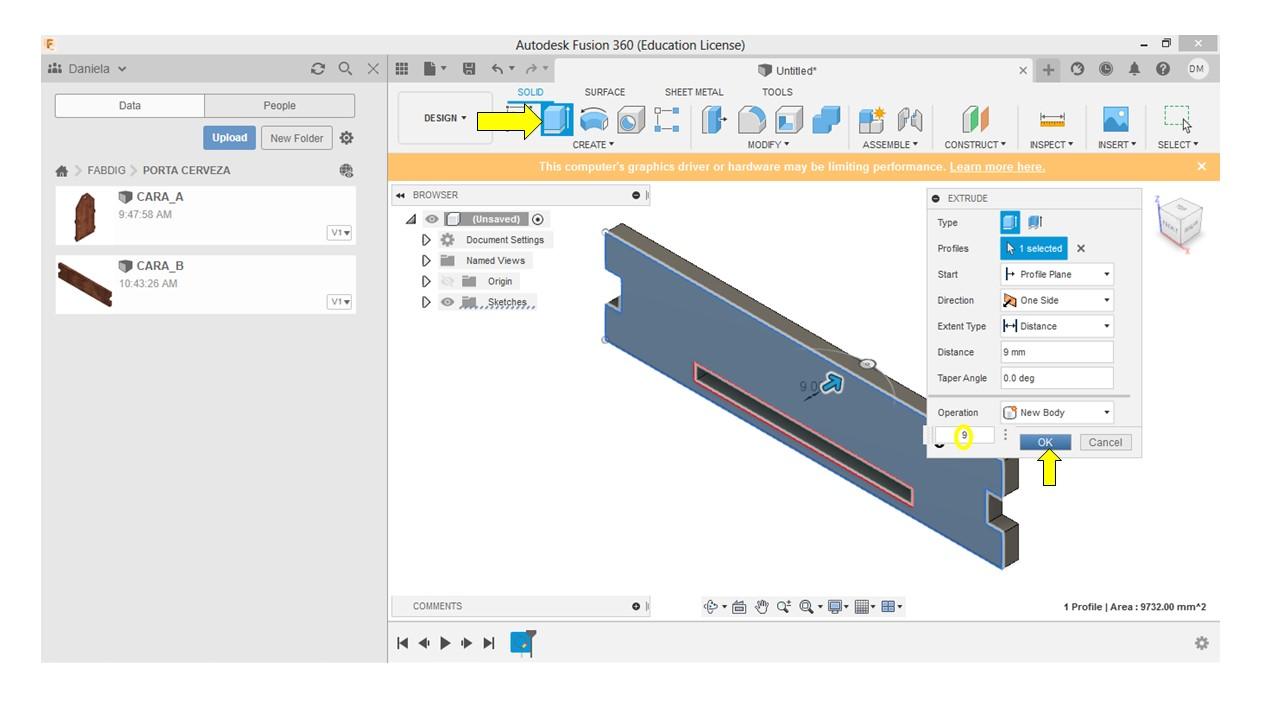Edit the Taper Angle field
Screen dimensions: 1280x720
pos(1057,378)
